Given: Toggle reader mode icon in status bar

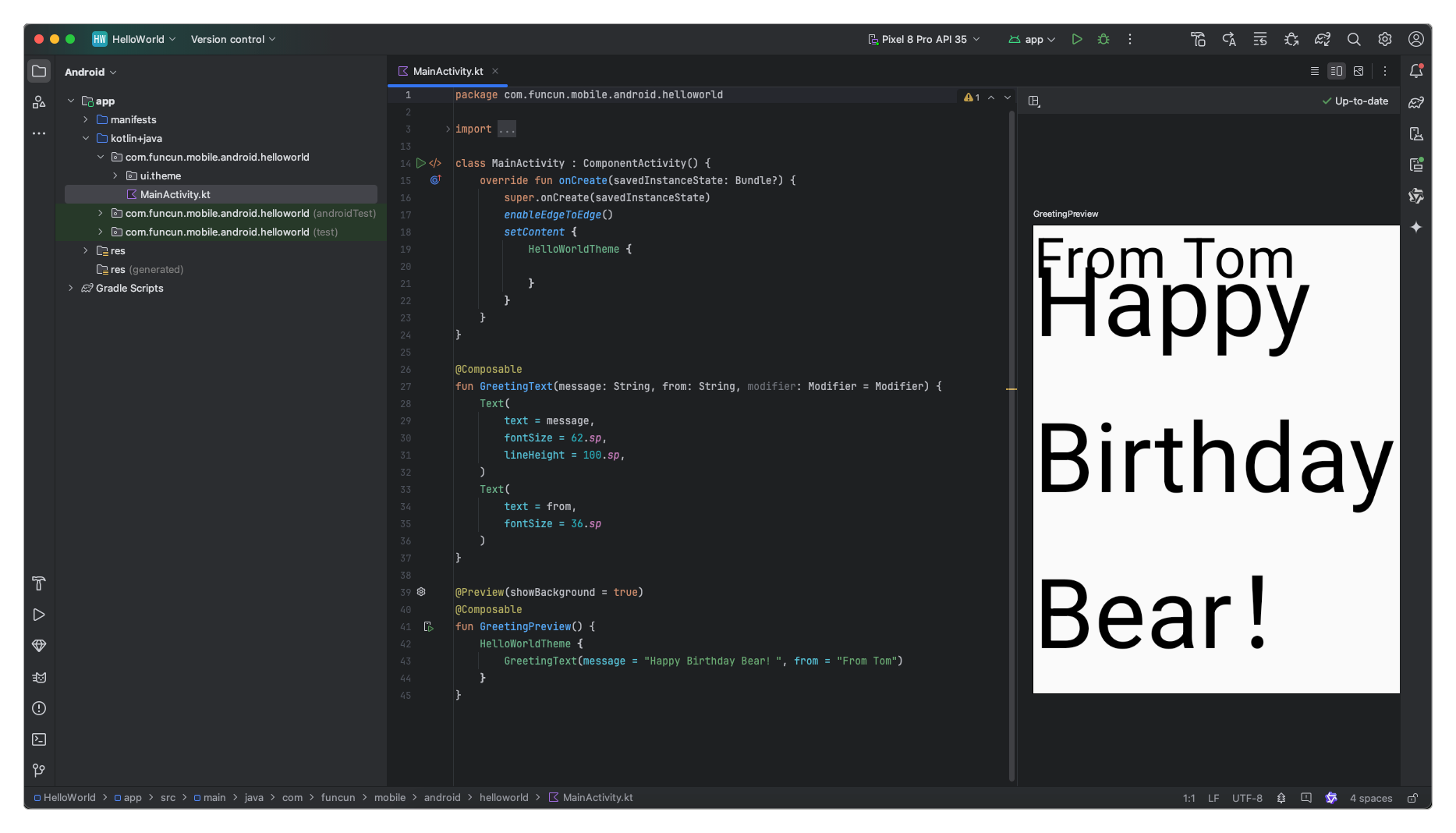Looking at the screenshot, I should tap(1306, 798).
